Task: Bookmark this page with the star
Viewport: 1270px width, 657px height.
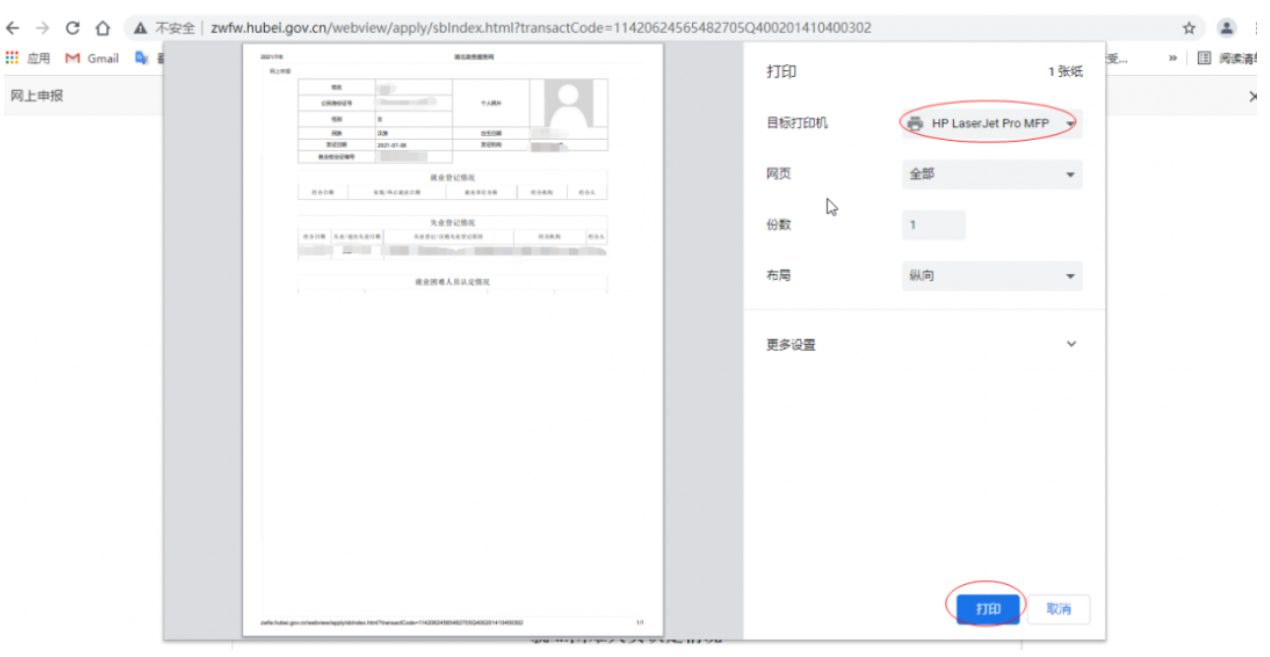Action: (1189, 28)
